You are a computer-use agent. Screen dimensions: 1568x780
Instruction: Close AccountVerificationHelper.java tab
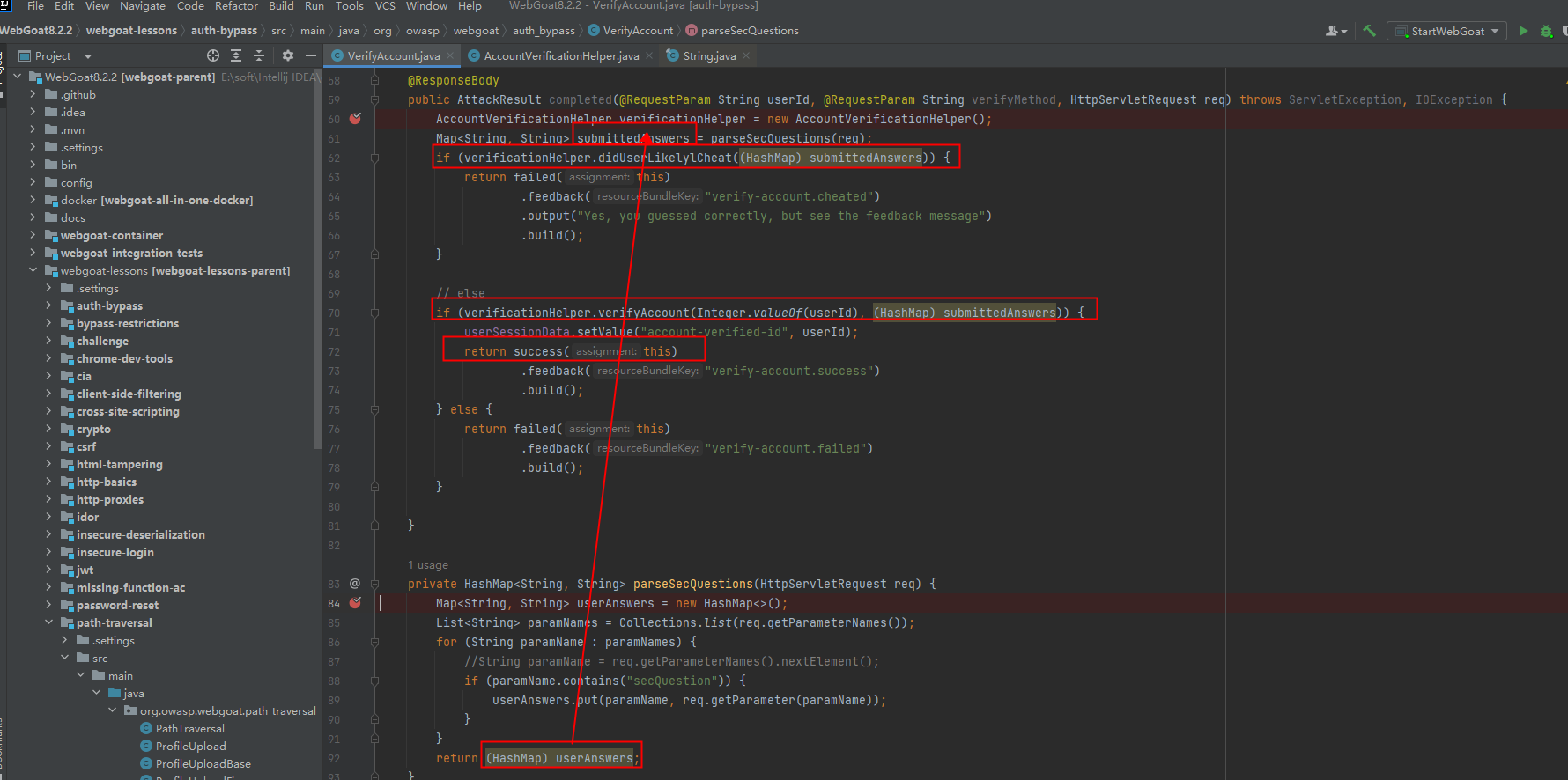point(649,55)
